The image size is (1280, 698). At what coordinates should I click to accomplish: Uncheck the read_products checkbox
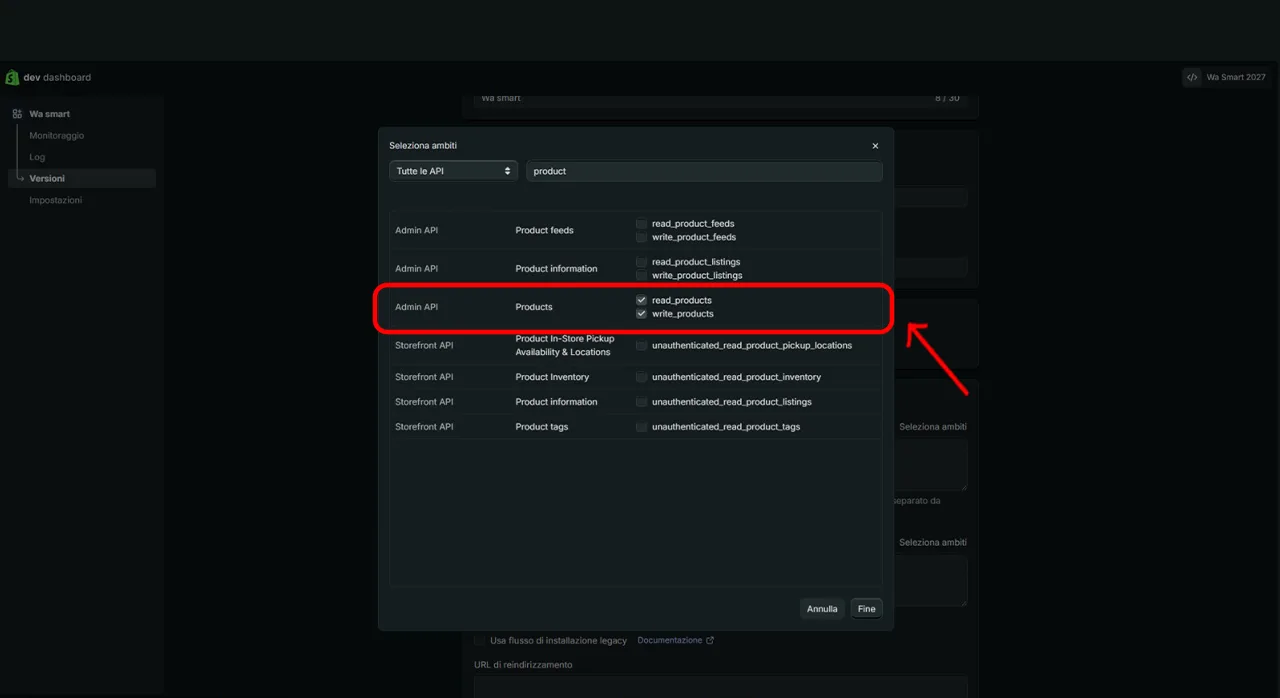pos(641,300)
